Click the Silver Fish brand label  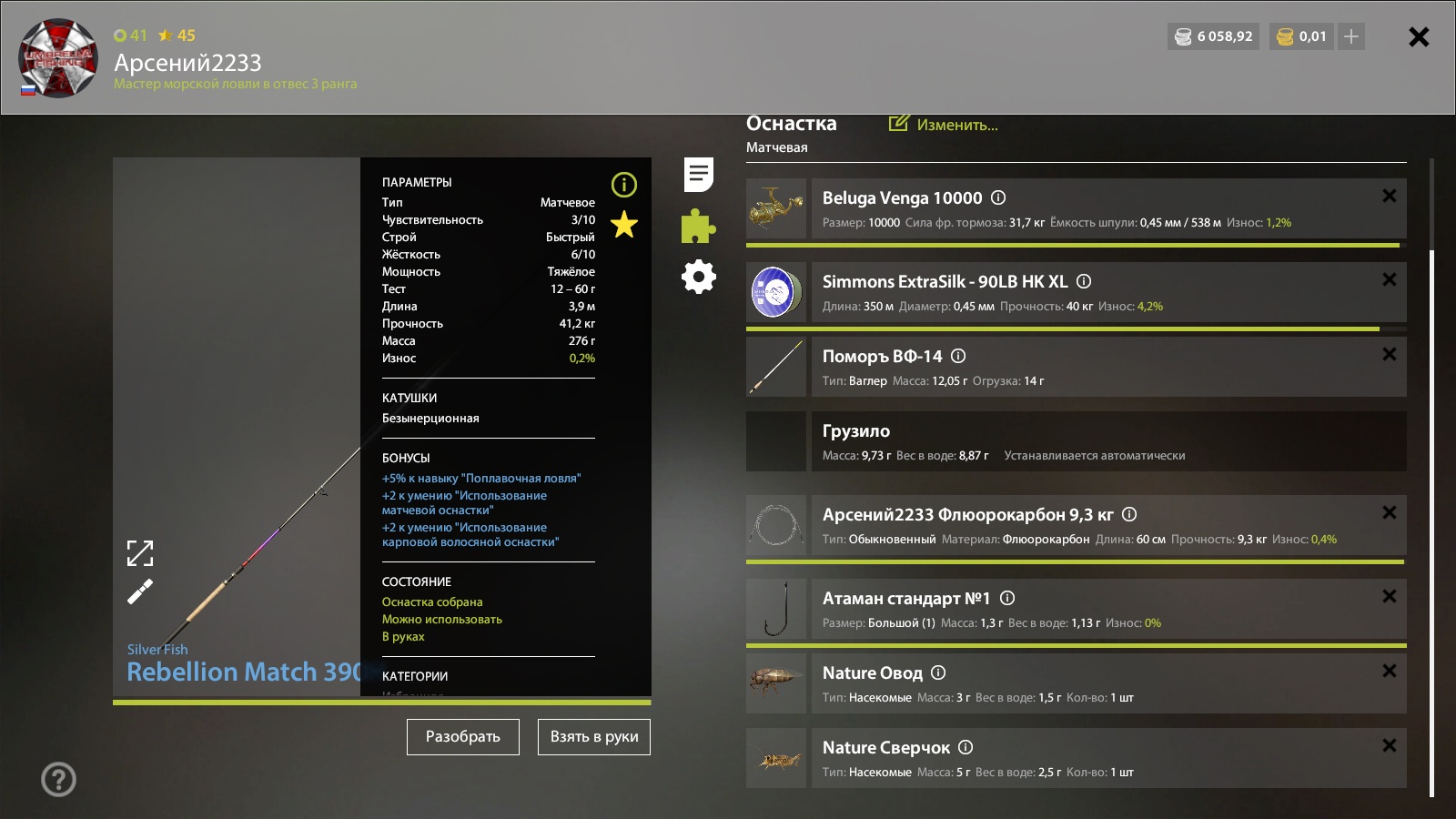(x=157, y=649)
